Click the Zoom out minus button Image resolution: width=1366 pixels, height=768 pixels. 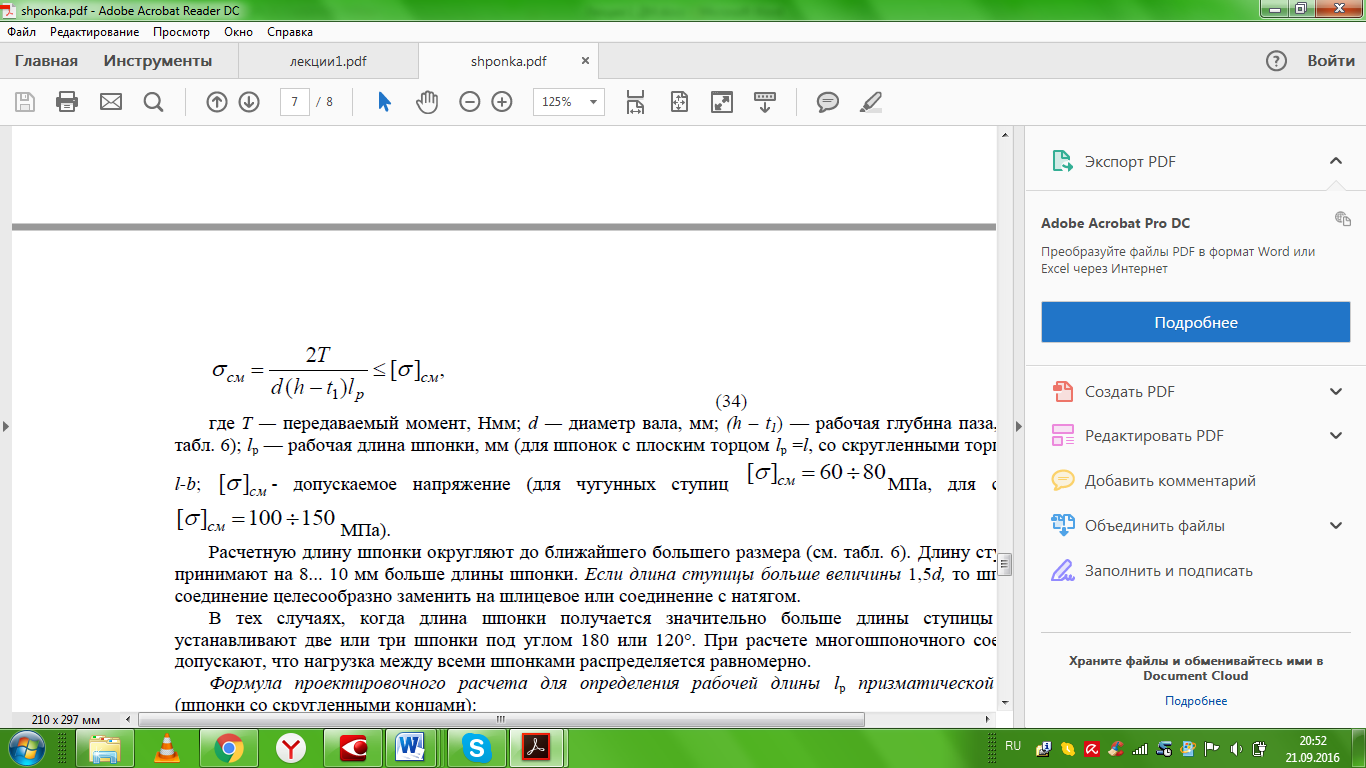(x=470, y=102)
